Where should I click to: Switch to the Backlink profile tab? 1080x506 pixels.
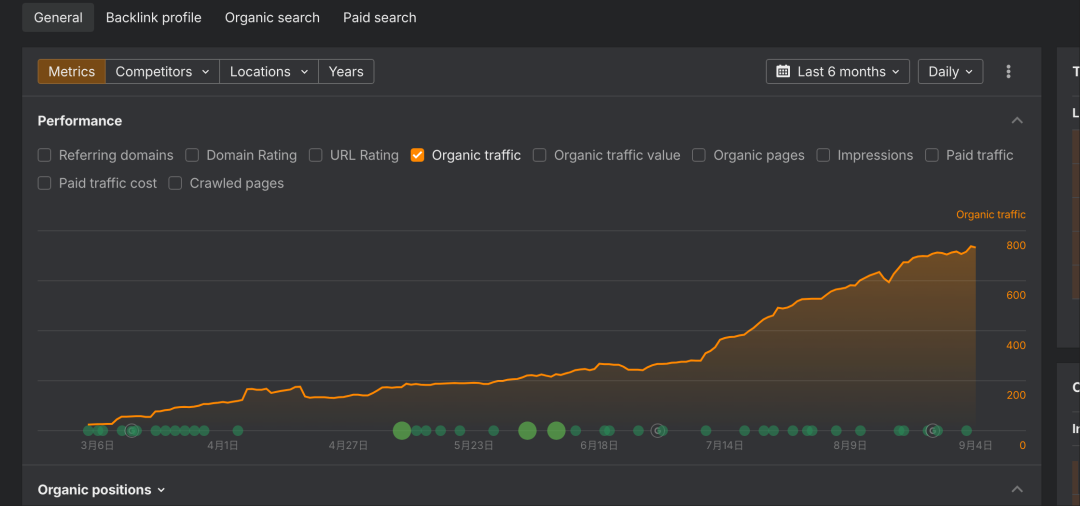(x=153, y=18)
